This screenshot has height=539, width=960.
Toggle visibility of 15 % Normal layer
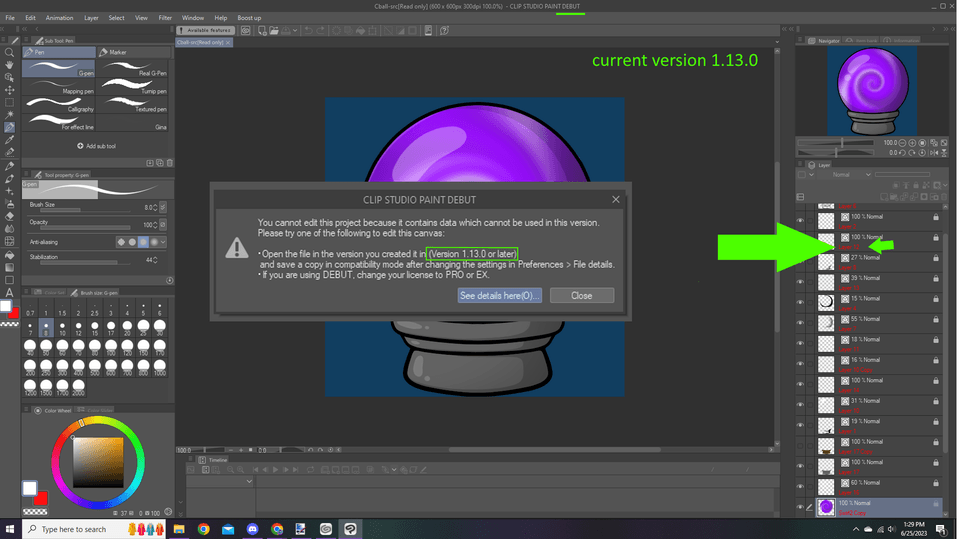(800, 303)
